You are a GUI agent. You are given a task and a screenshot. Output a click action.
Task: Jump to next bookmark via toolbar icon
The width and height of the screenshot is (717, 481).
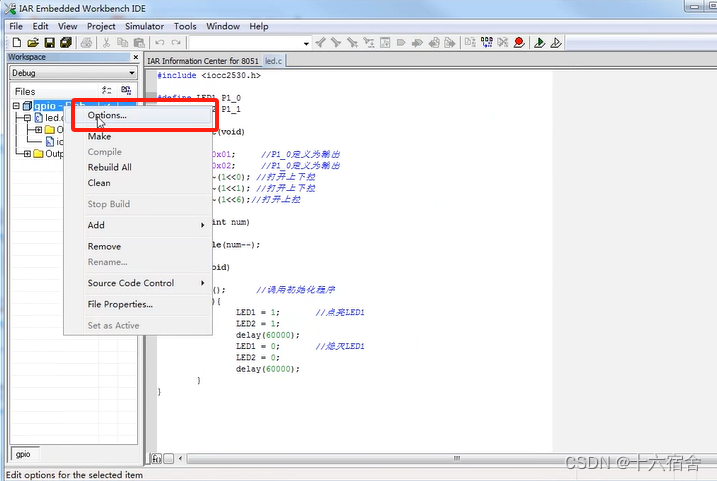417,43
